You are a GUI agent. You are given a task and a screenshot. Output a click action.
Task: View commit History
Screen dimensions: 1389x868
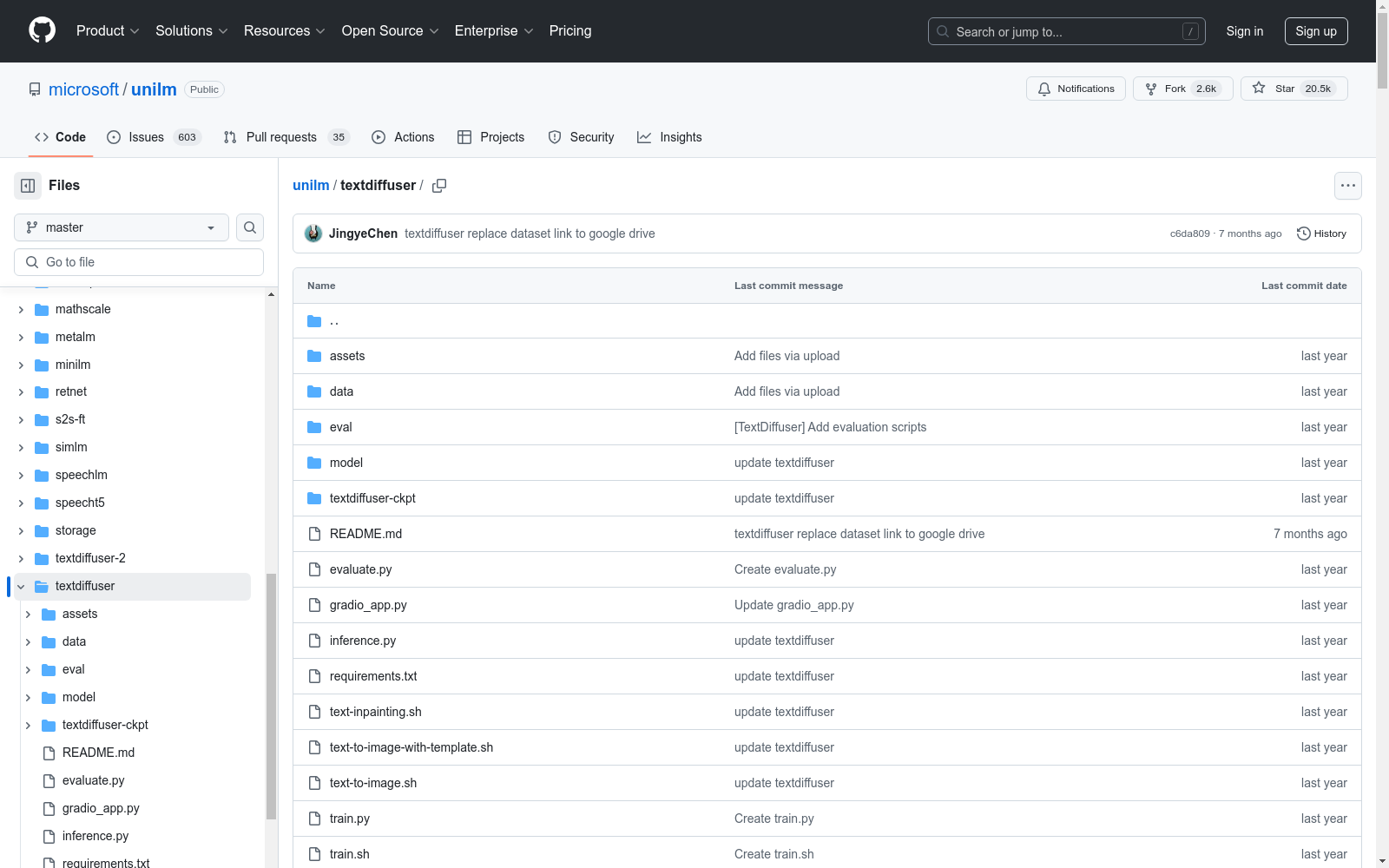point(1321,233)
